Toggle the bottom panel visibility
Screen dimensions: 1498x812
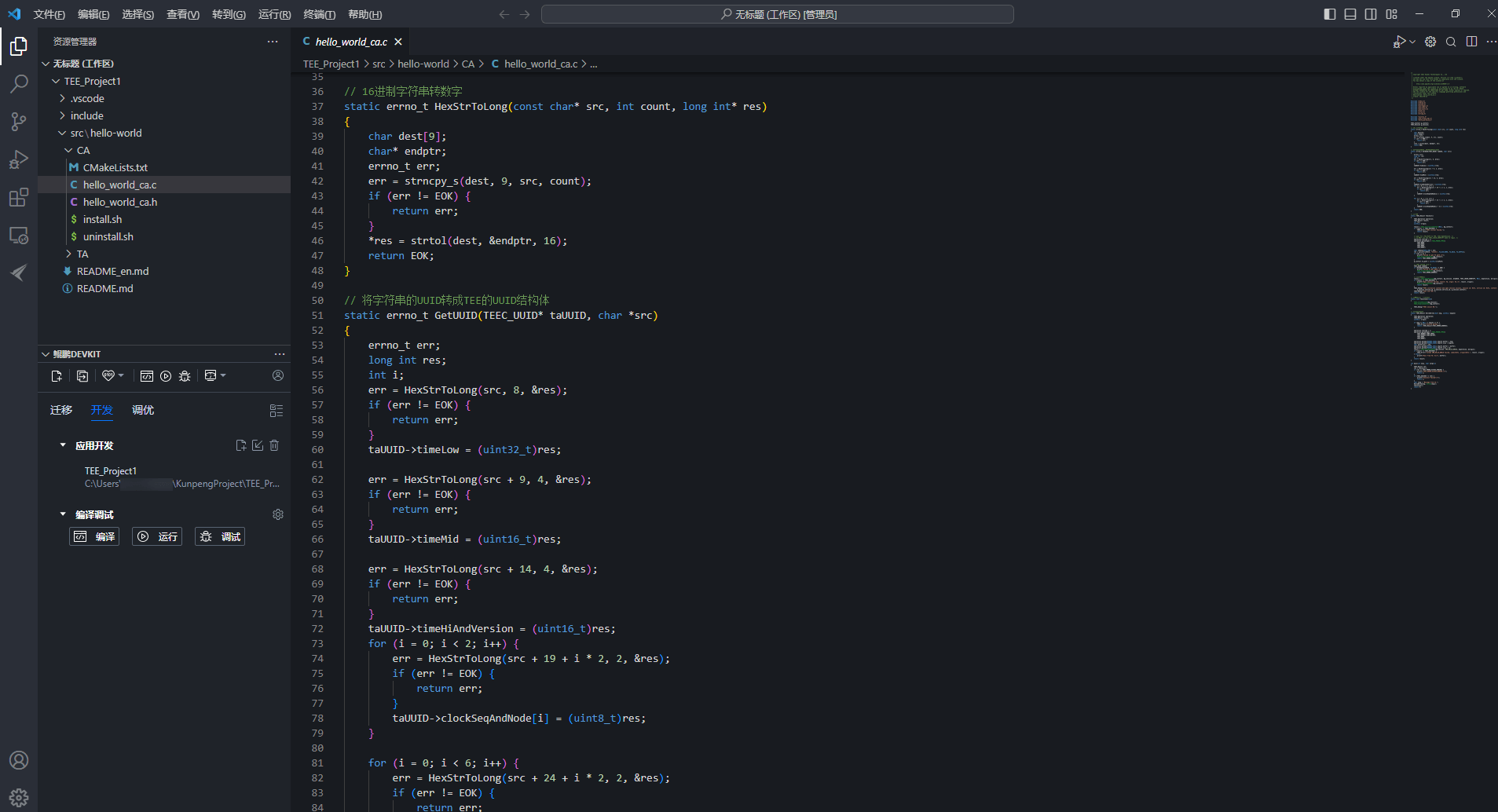pos(1350,14)
